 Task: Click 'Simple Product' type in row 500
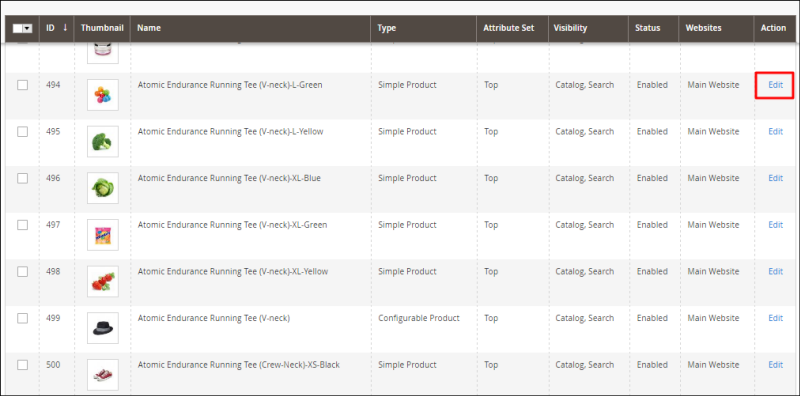[x=407, y=365]
